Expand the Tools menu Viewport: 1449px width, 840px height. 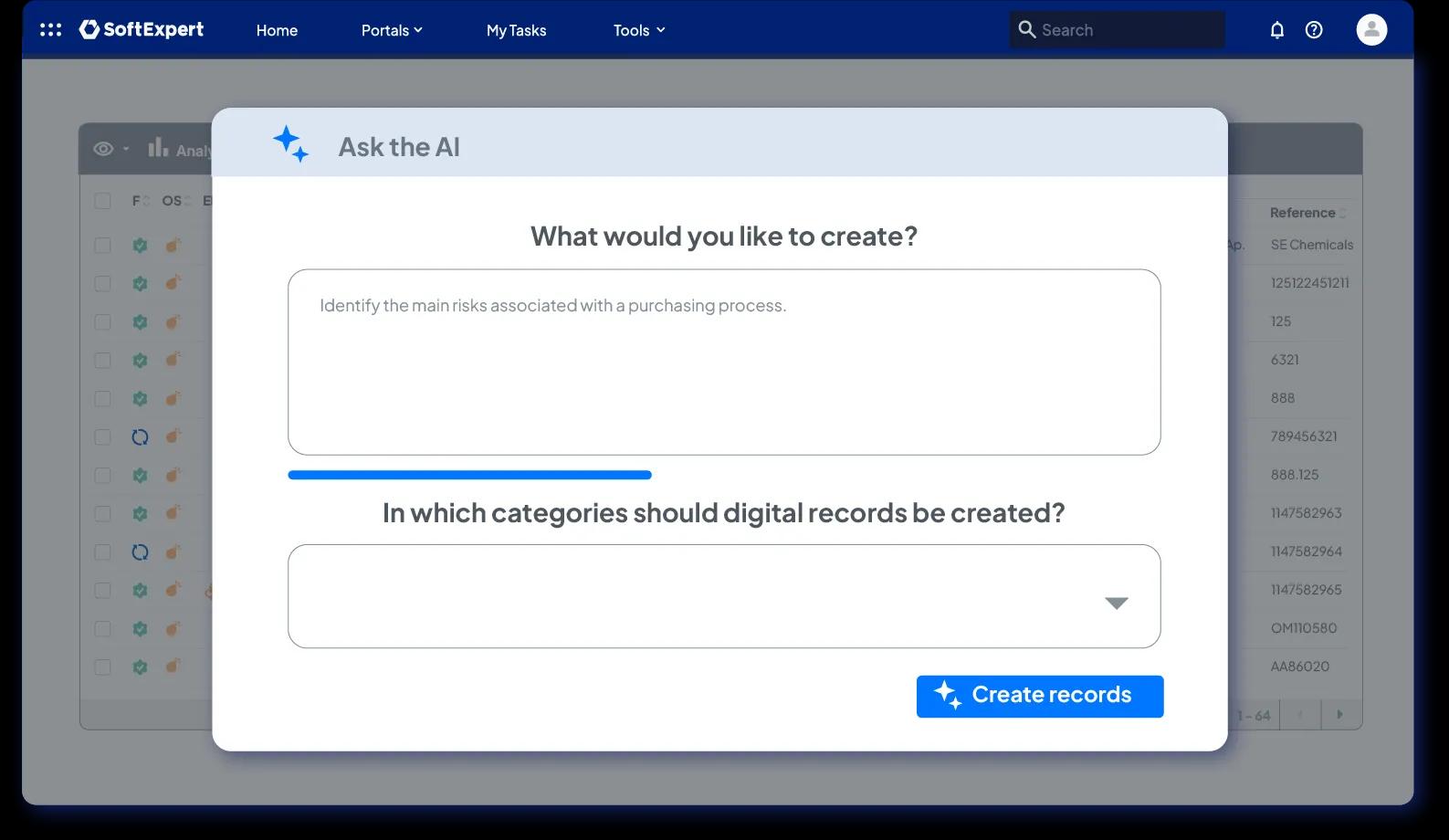coord(639,30)
